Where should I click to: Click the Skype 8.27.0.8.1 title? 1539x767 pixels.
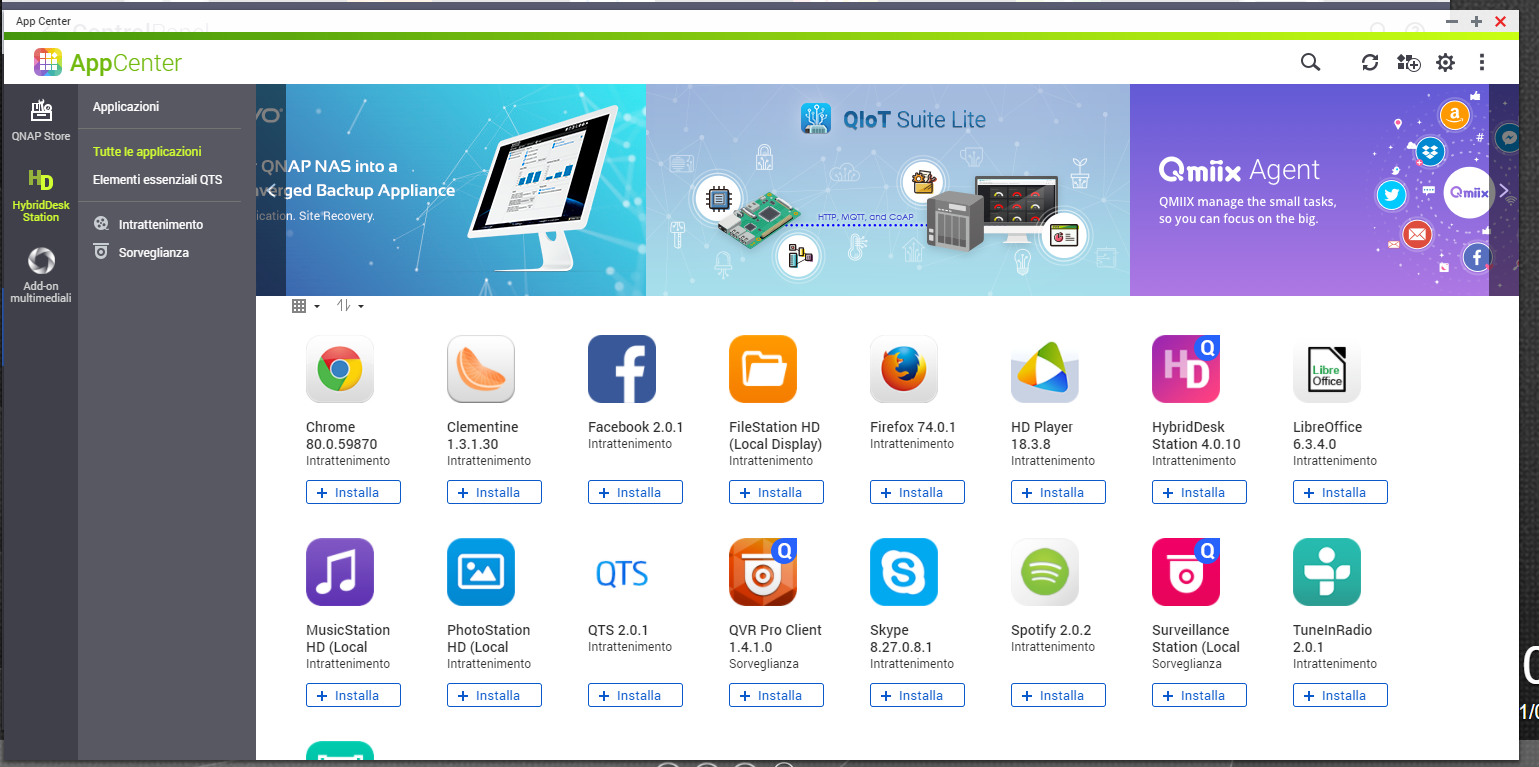(x=901, y=638)
